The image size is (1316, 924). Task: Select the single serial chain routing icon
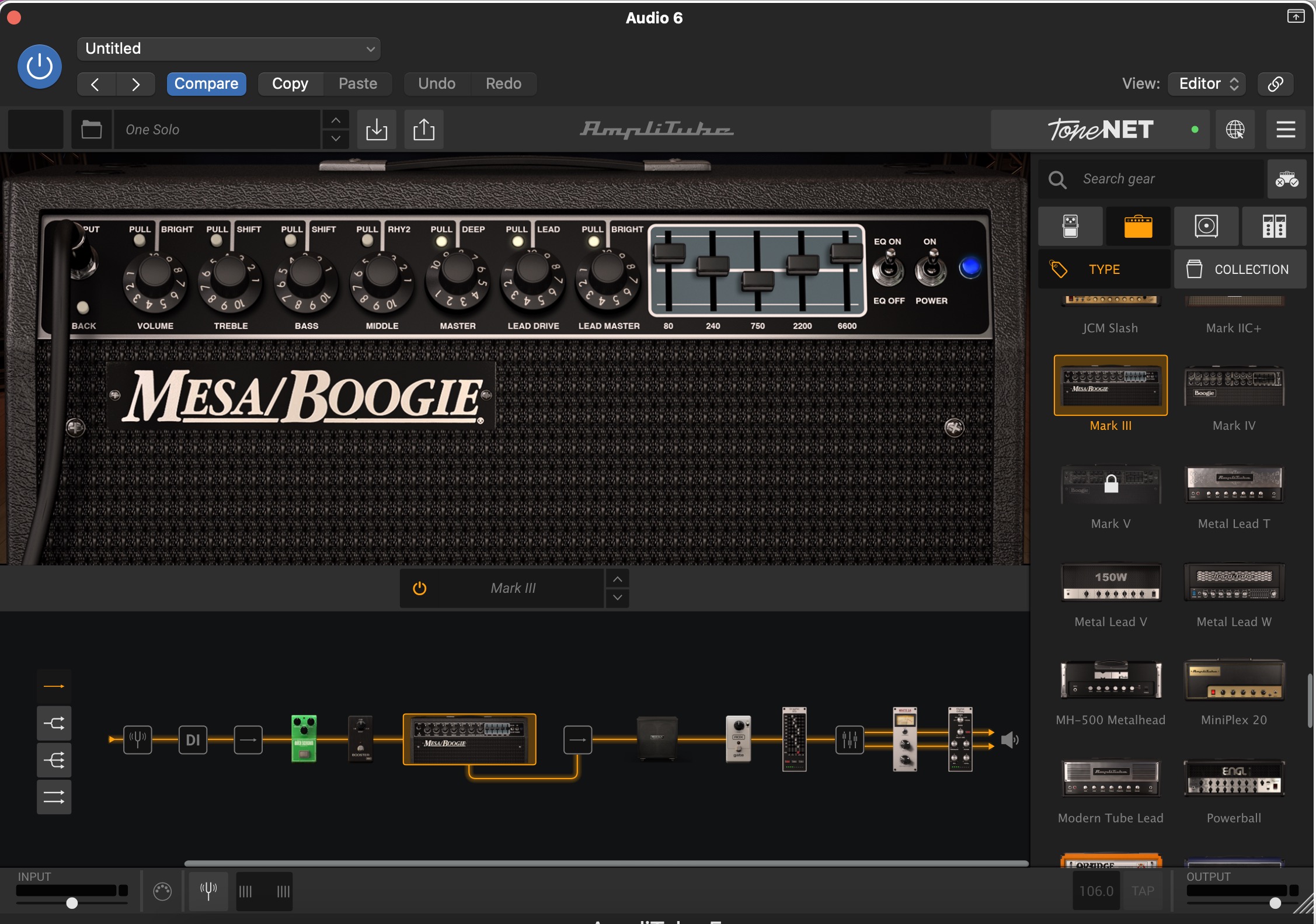click(x=54, y=686)
